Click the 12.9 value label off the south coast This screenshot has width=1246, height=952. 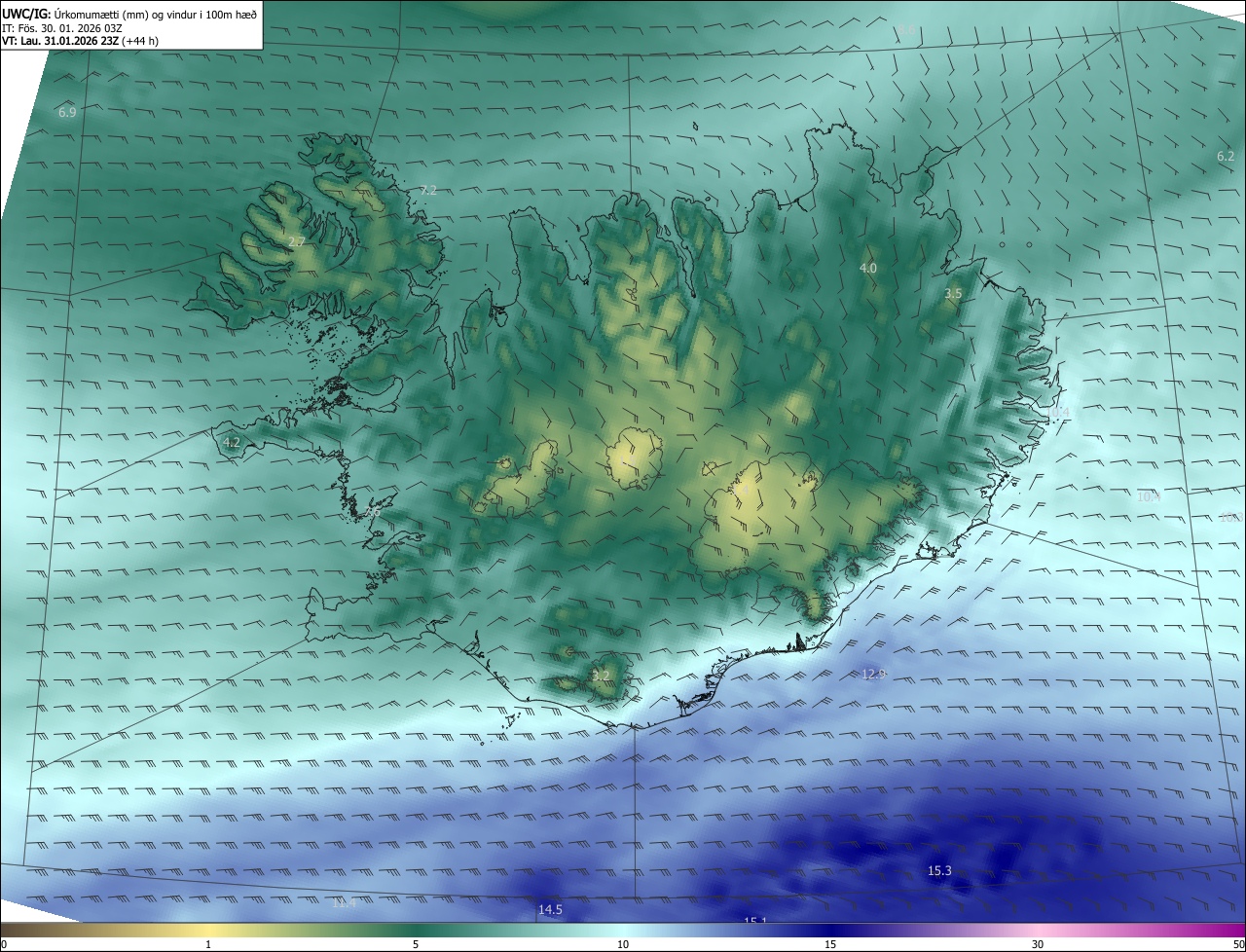874,674
